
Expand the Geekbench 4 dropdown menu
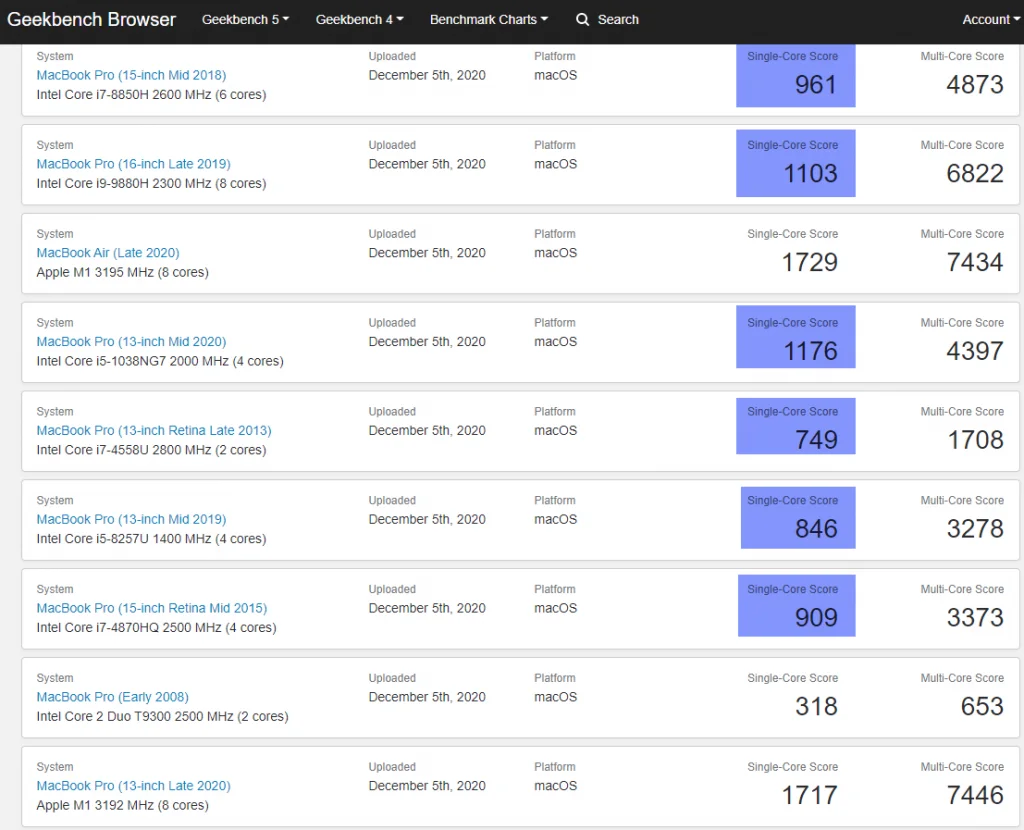360,20
